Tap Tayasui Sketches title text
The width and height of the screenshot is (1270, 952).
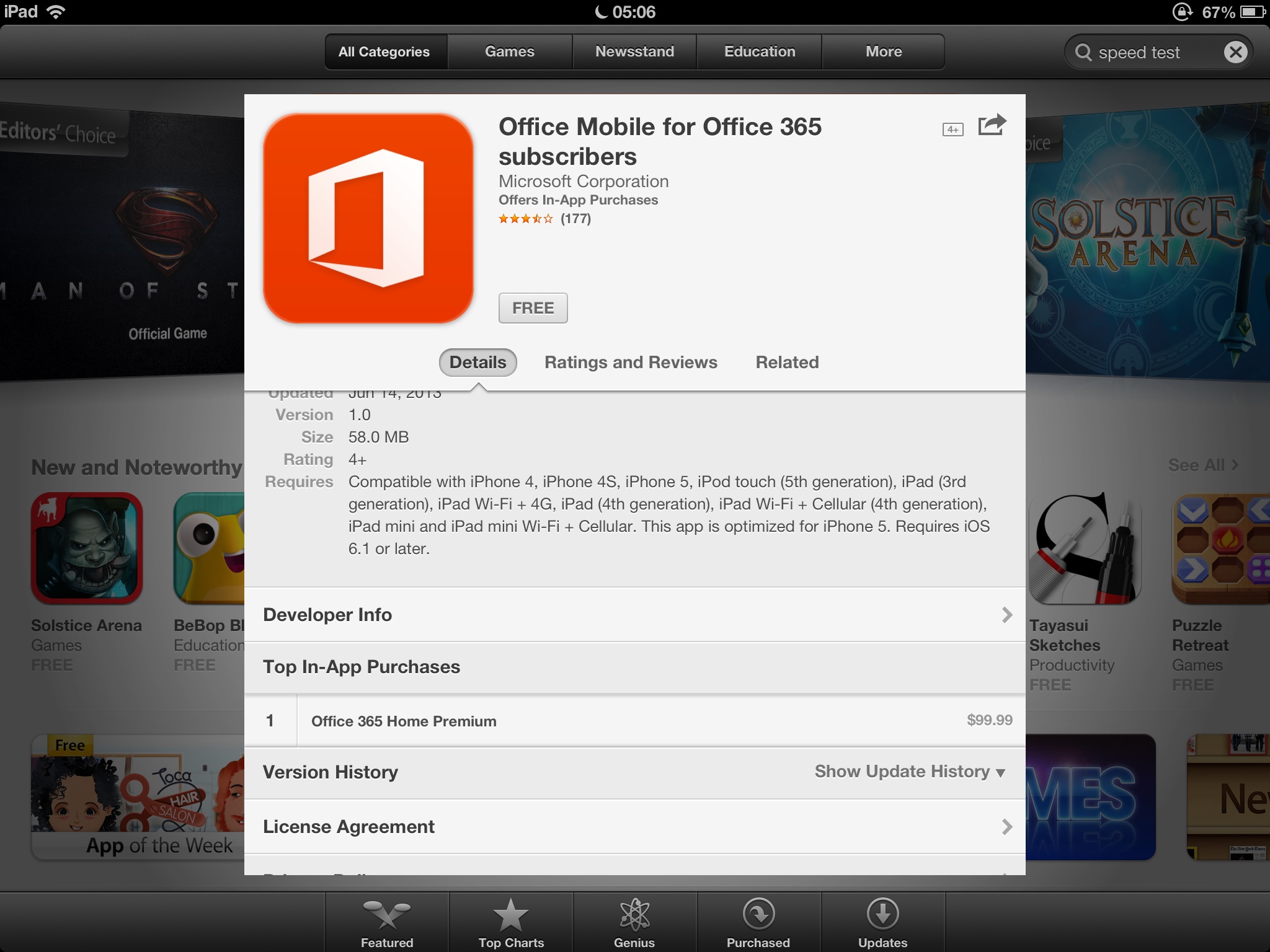(1065, 635)
